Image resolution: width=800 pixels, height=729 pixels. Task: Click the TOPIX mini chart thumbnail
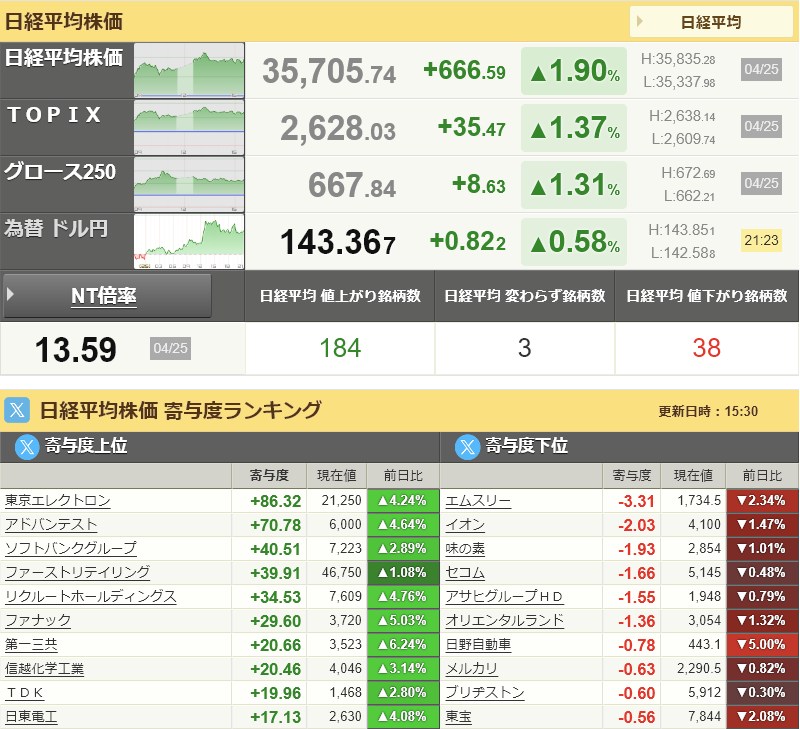[189, 128]
